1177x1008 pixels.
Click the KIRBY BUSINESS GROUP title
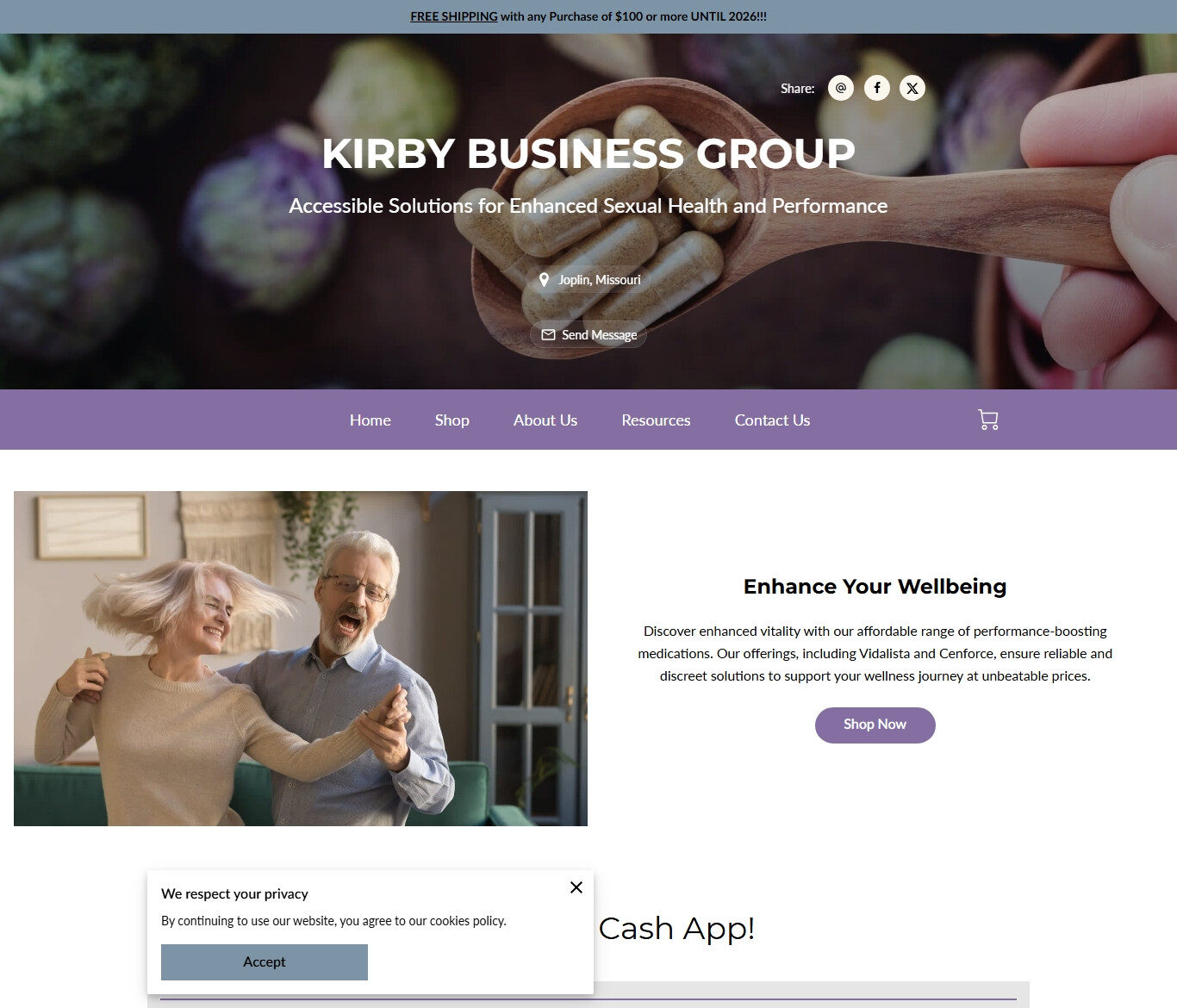(x=588, y=153)
